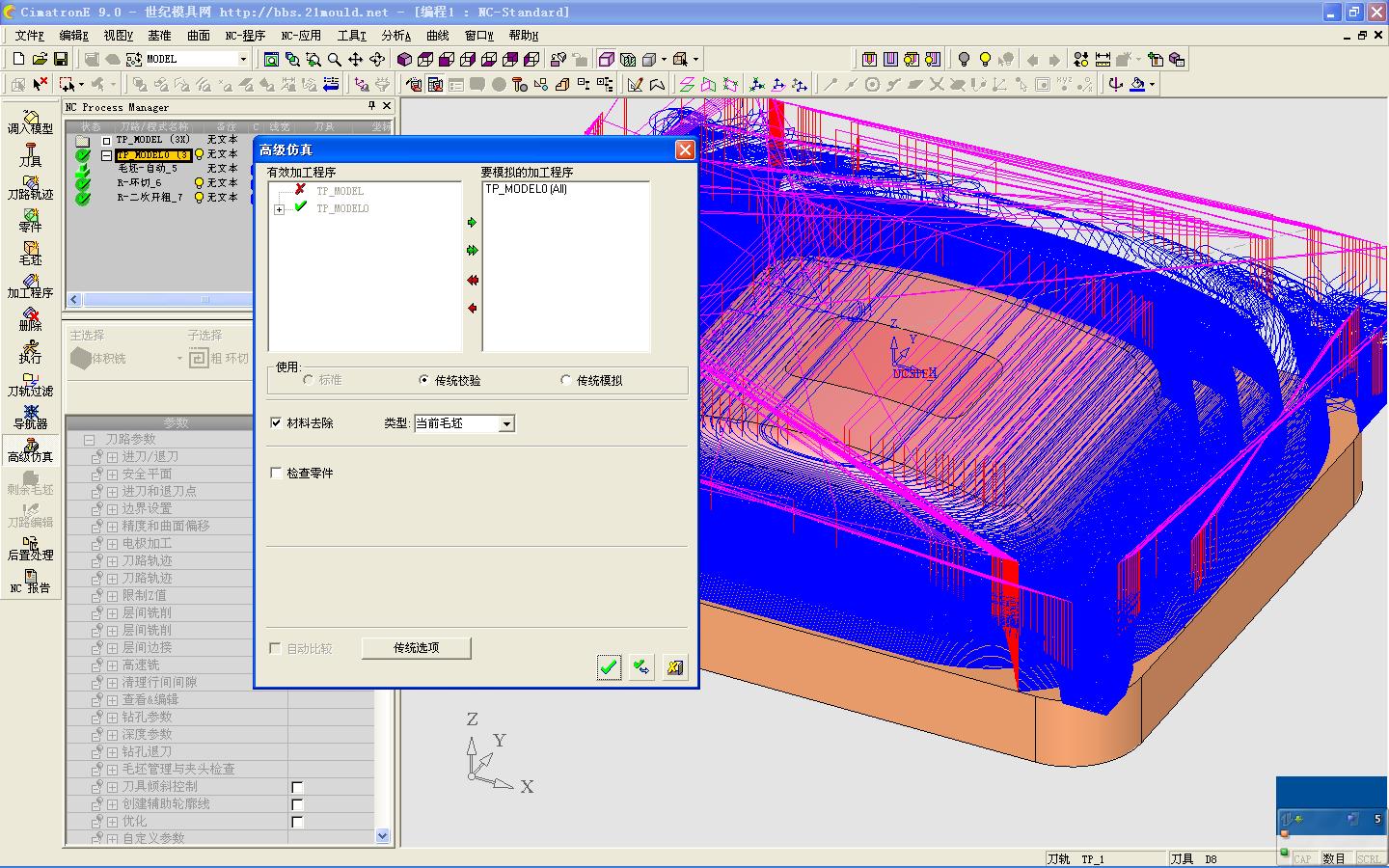Open 刀轨过滤 (toolpath filter) in sidebar

point(30,384)
